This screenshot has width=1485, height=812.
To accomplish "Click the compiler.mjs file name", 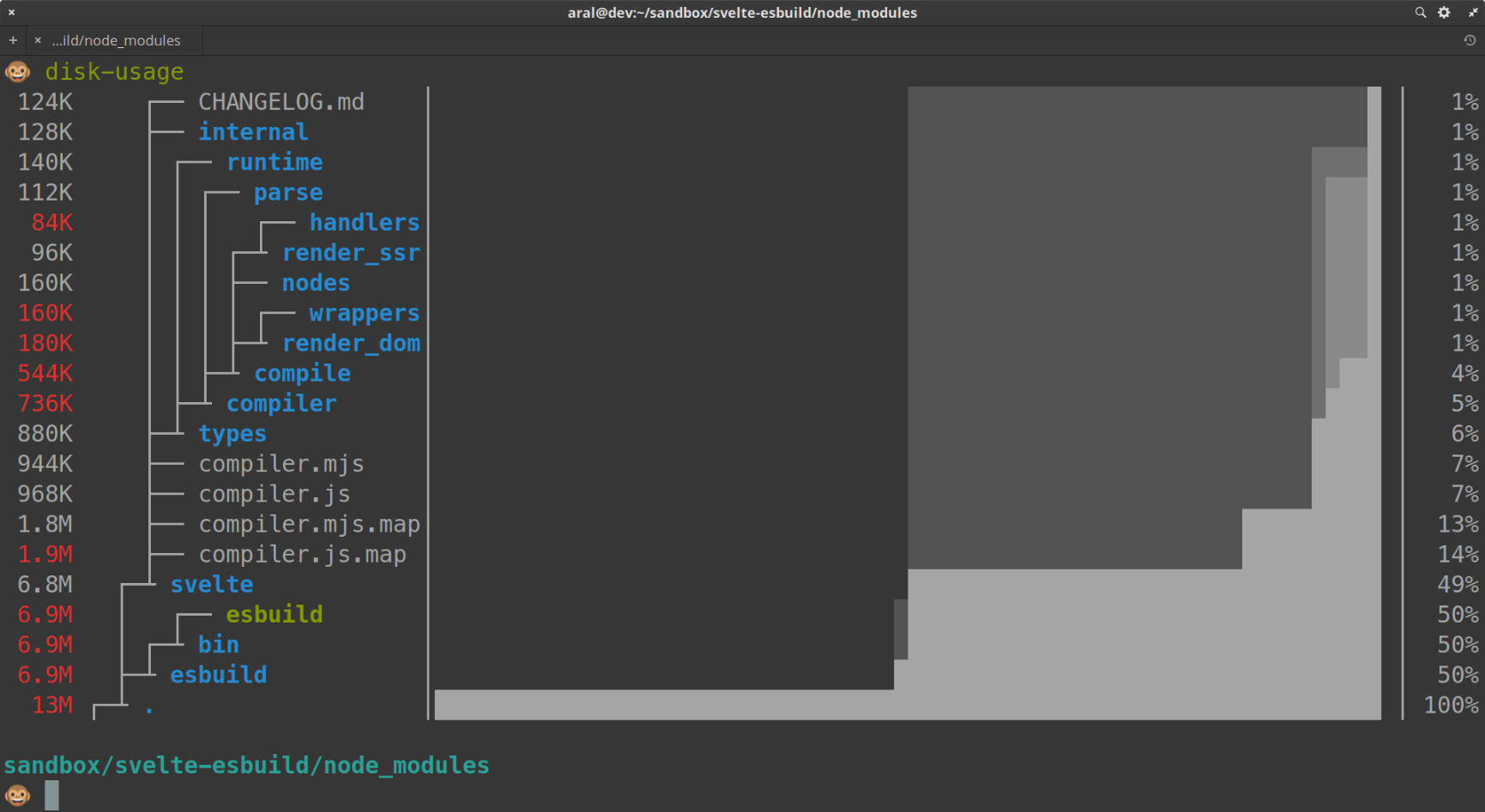I will (281, 464).
